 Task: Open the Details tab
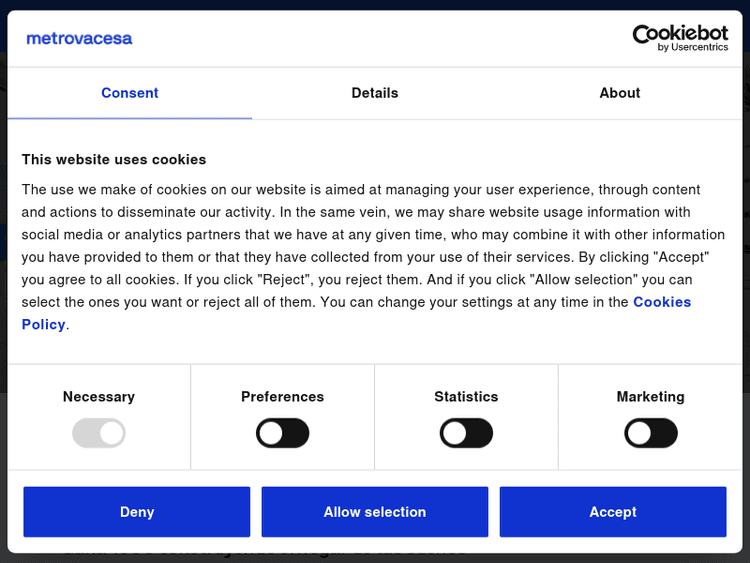point(375,93)
